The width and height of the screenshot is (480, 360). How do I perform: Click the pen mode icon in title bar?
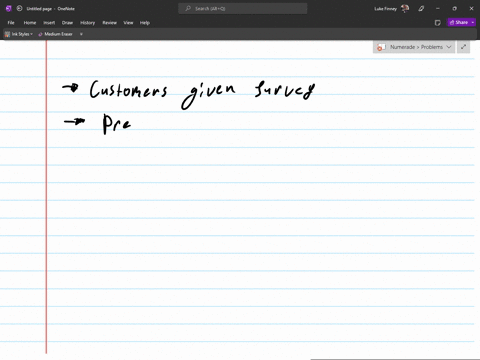click(421, 9)
